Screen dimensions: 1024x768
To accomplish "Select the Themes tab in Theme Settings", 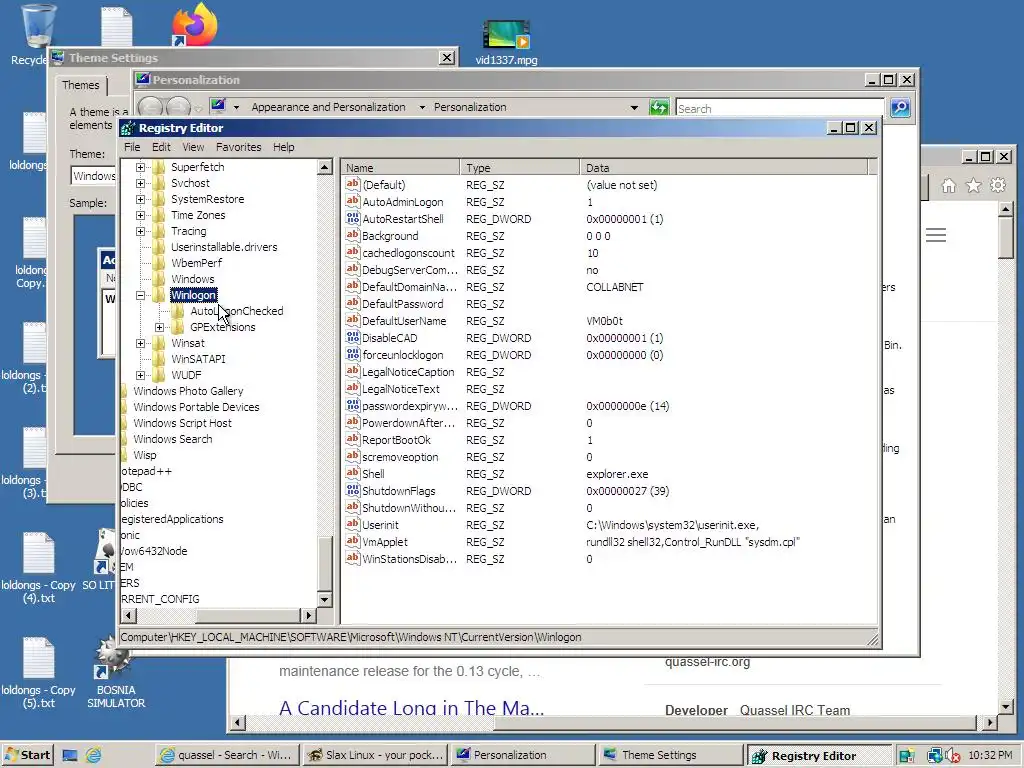I will pyautogui.click(x=81, y=85).
